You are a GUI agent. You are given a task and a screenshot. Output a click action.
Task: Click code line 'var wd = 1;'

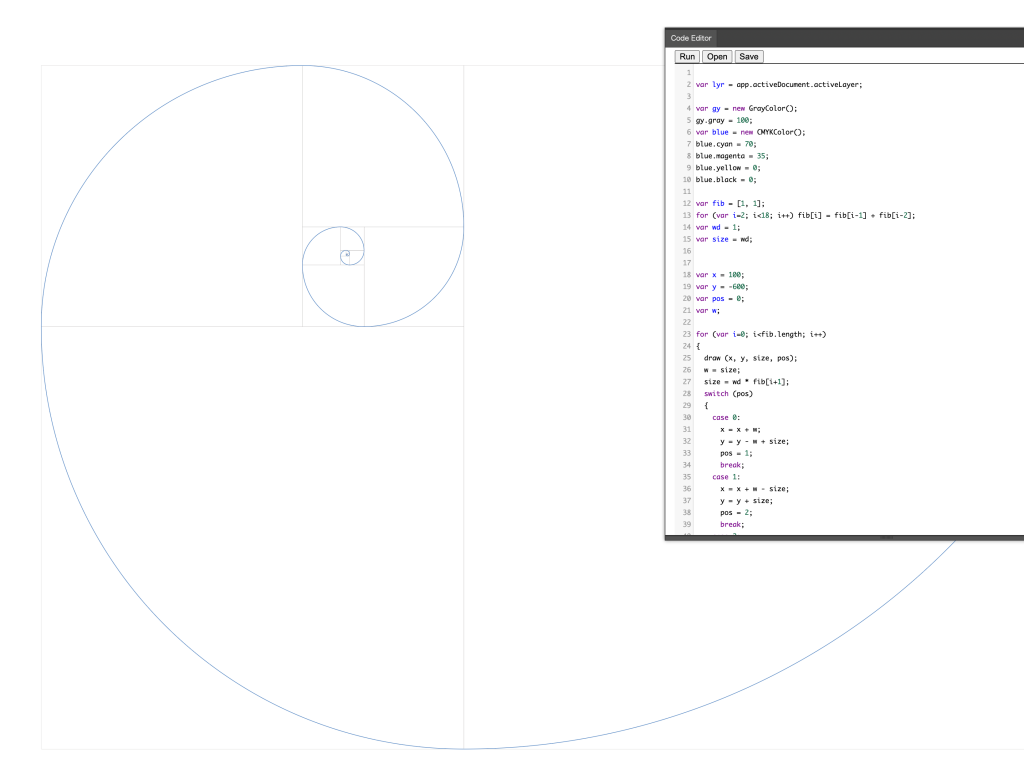click(718, 227)
